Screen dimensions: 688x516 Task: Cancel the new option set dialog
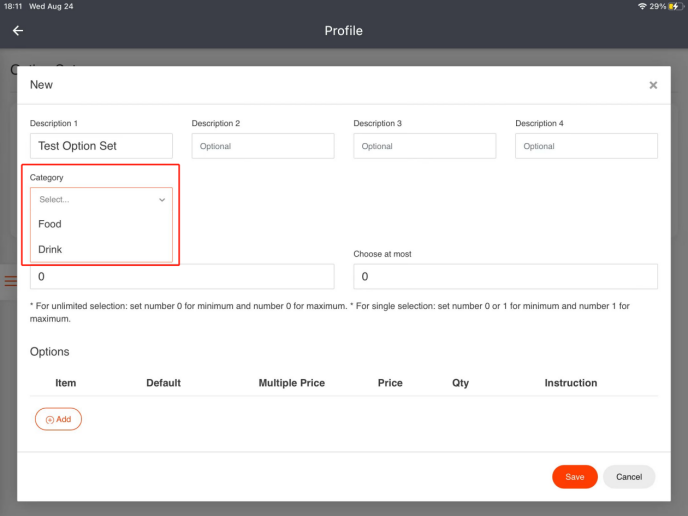pyautogui.click(x=629, y=477)
